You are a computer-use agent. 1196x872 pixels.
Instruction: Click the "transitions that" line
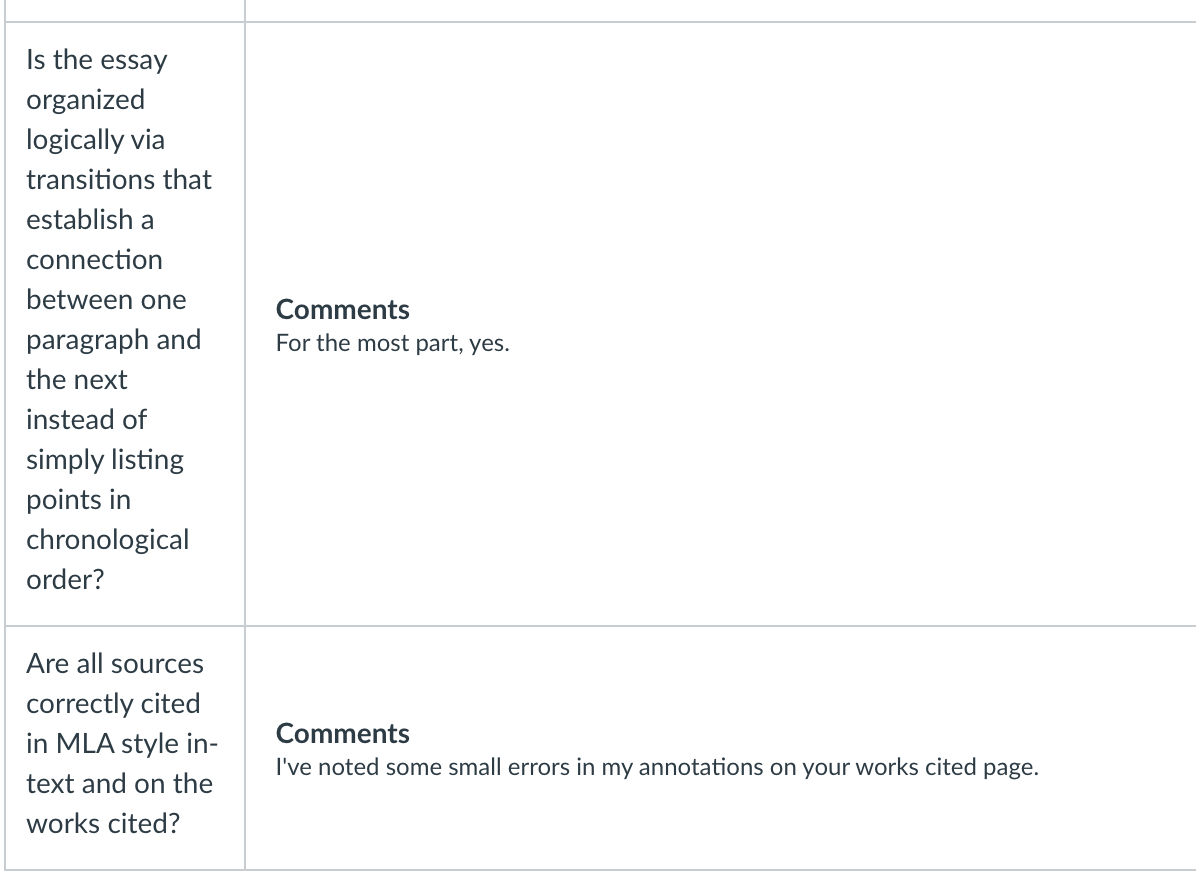119,180
